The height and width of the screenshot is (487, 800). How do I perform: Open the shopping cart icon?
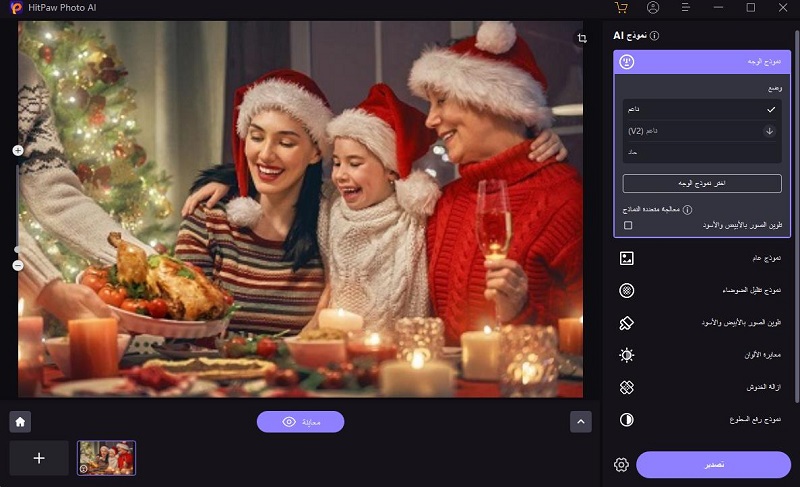point(621,8)
